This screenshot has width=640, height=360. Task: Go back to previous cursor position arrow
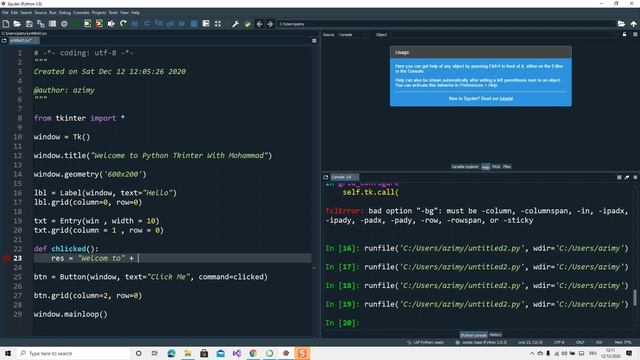[259, 24]
